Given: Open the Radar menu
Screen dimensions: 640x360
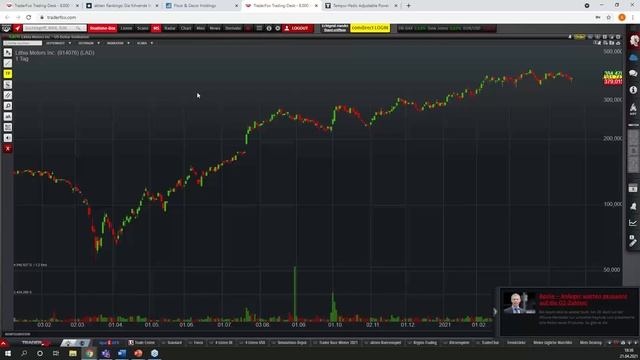Looking at the screenshot, I should [x=170, y=28].
